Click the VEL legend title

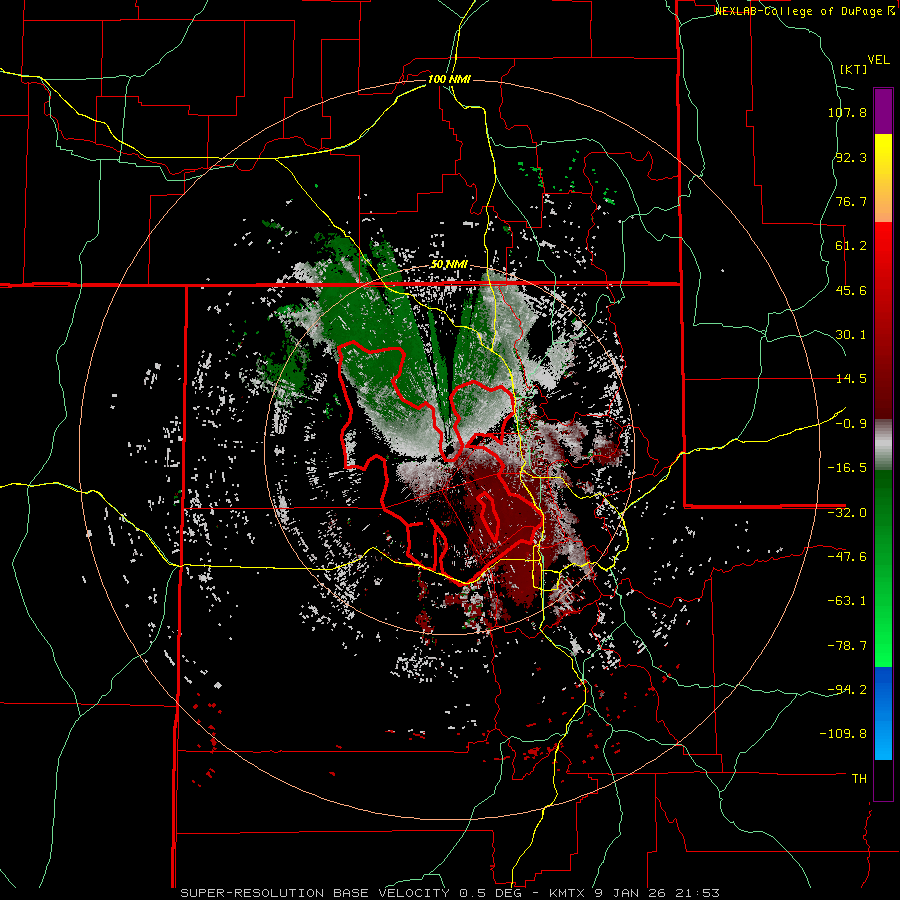pyautogui.click(x=878, y=60)
